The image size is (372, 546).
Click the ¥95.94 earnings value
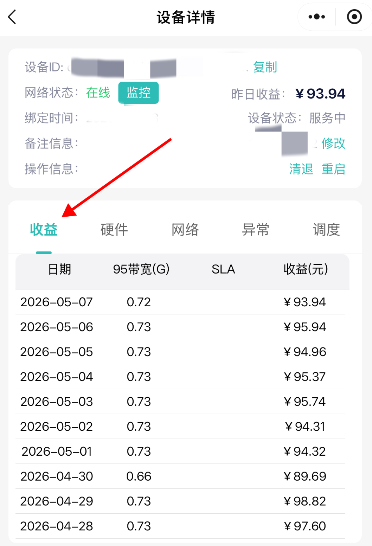click(305, 327)
